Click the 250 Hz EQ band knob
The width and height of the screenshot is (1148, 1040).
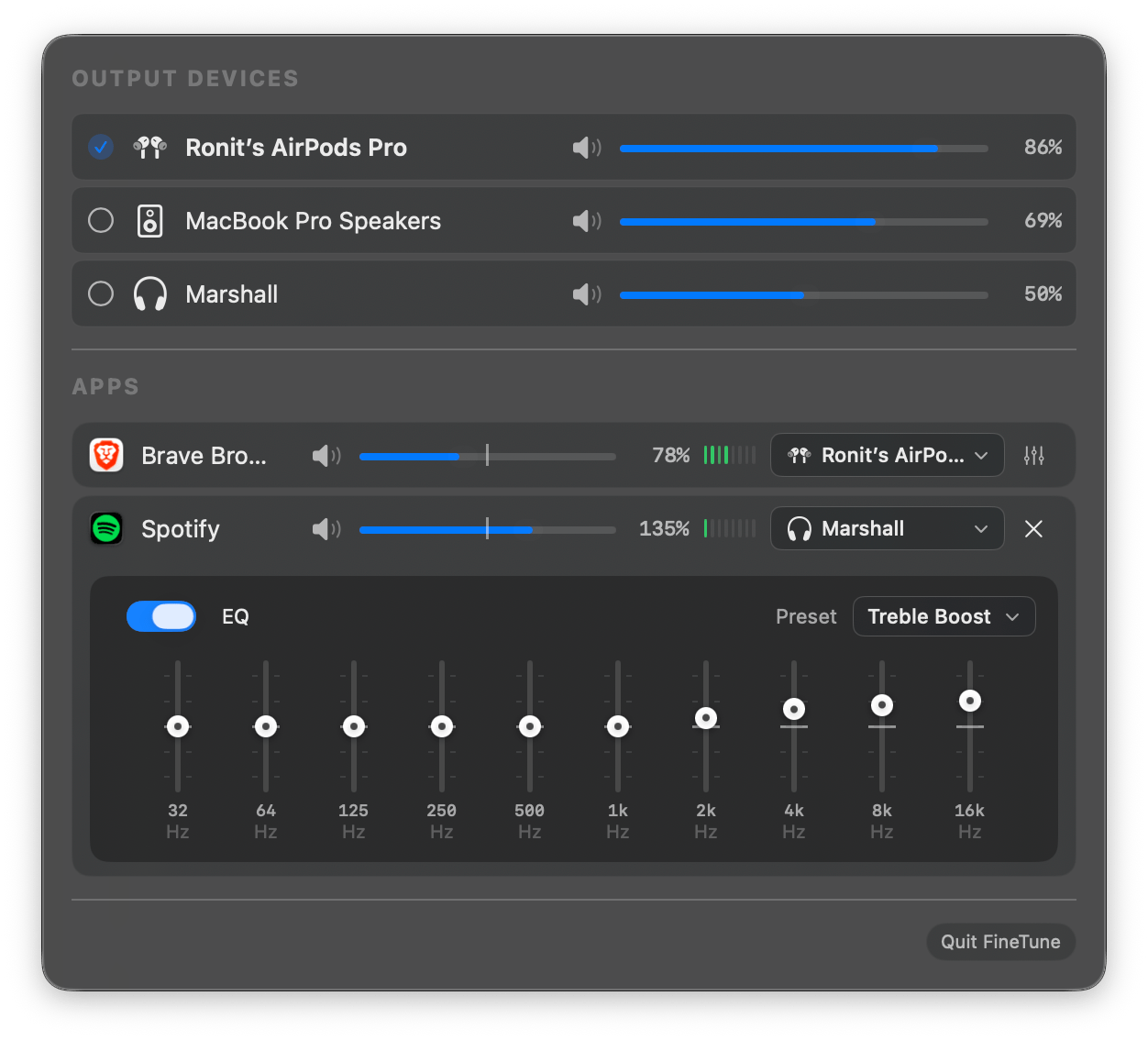click(442, 726)
